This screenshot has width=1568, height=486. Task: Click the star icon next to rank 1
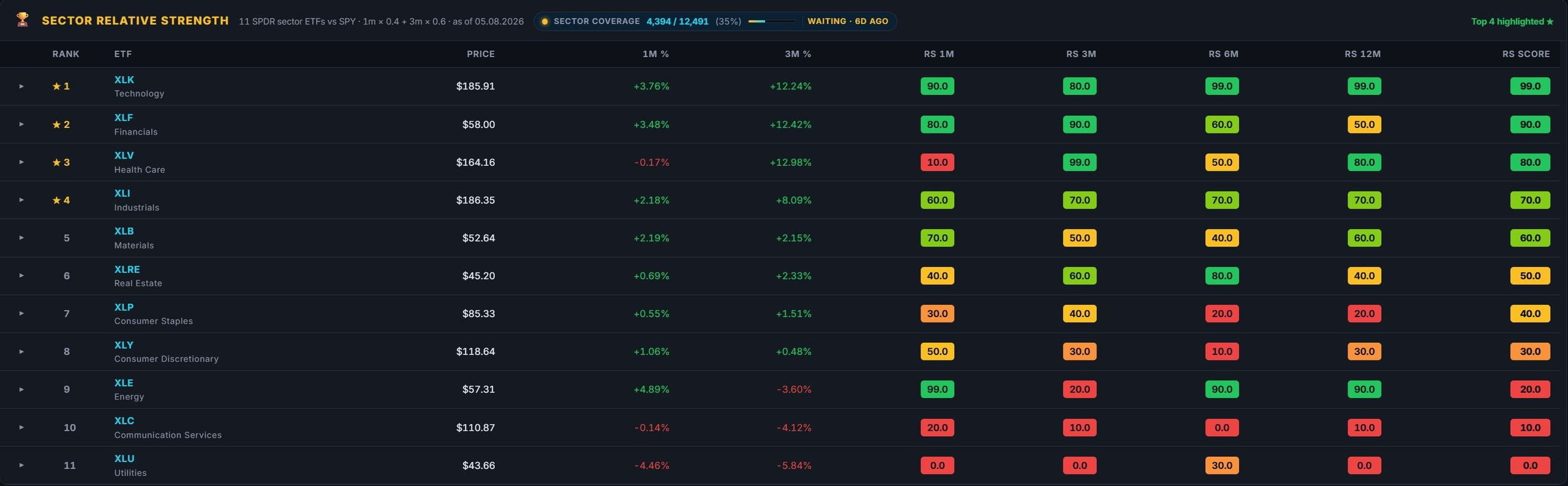click(56, 86)
